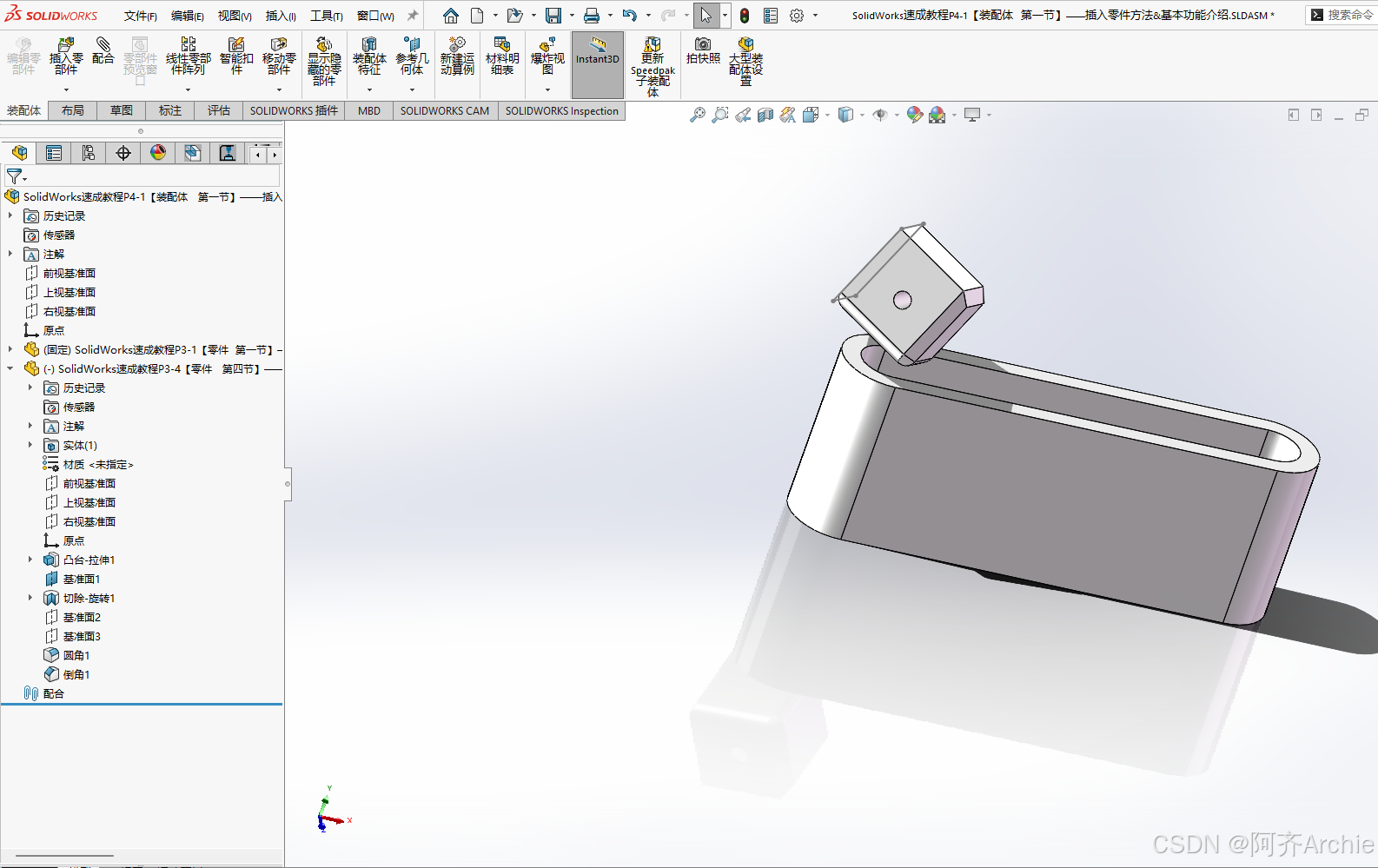Expand the top-level 注解 node
Image resolution: width=1378 pixels, height=868 pixels.
pyautogui.click(x=10, y=254)
